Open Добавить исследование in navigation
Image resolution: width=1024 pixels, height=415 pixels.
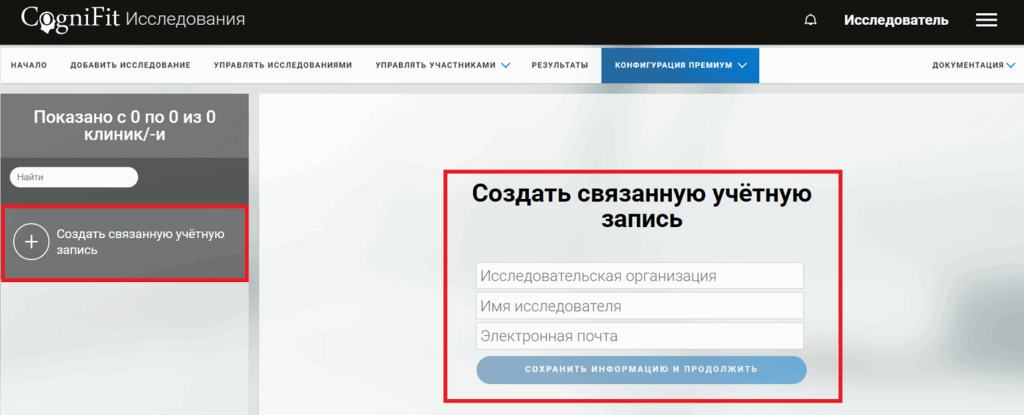(130, 65)
